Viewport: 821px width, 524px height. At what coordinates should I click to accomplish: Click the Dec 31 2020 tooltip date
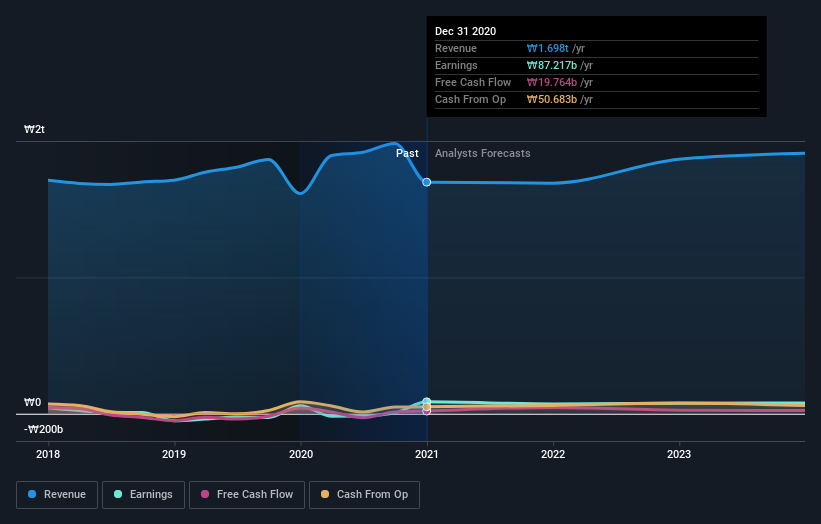click(465, 31)
